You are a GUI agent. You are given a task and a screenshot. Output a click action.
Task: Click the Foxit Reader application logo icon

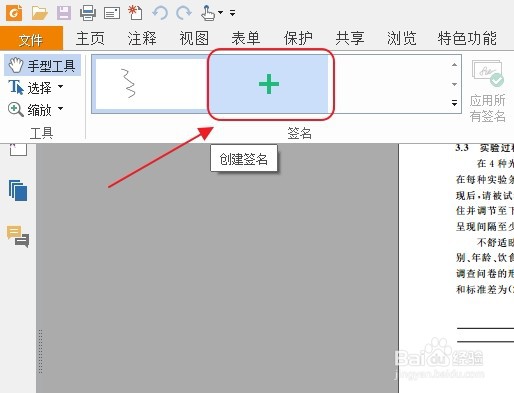(14, 13)
